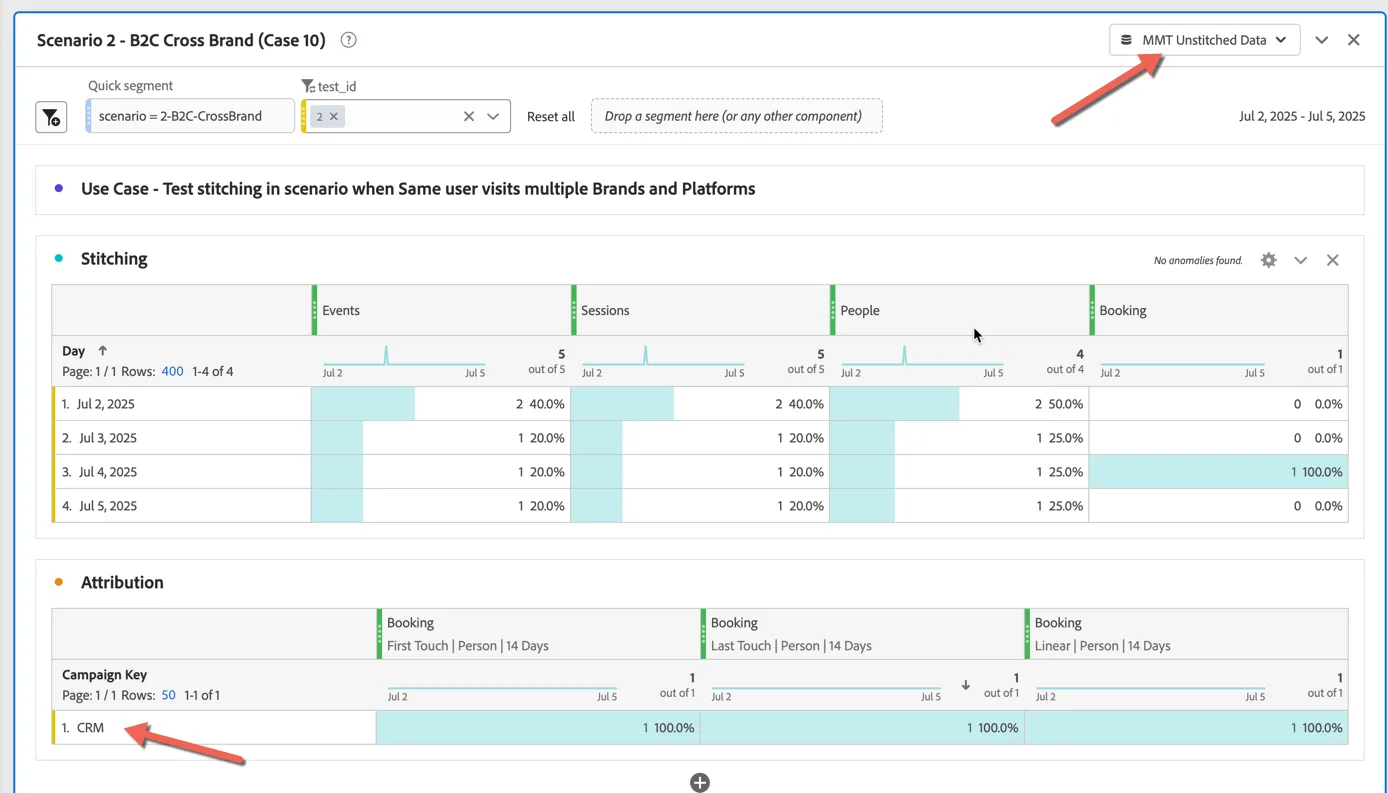Open the add filter funnel icon
The height and width of the screenshot is (793, 1388).
(51, 117)
